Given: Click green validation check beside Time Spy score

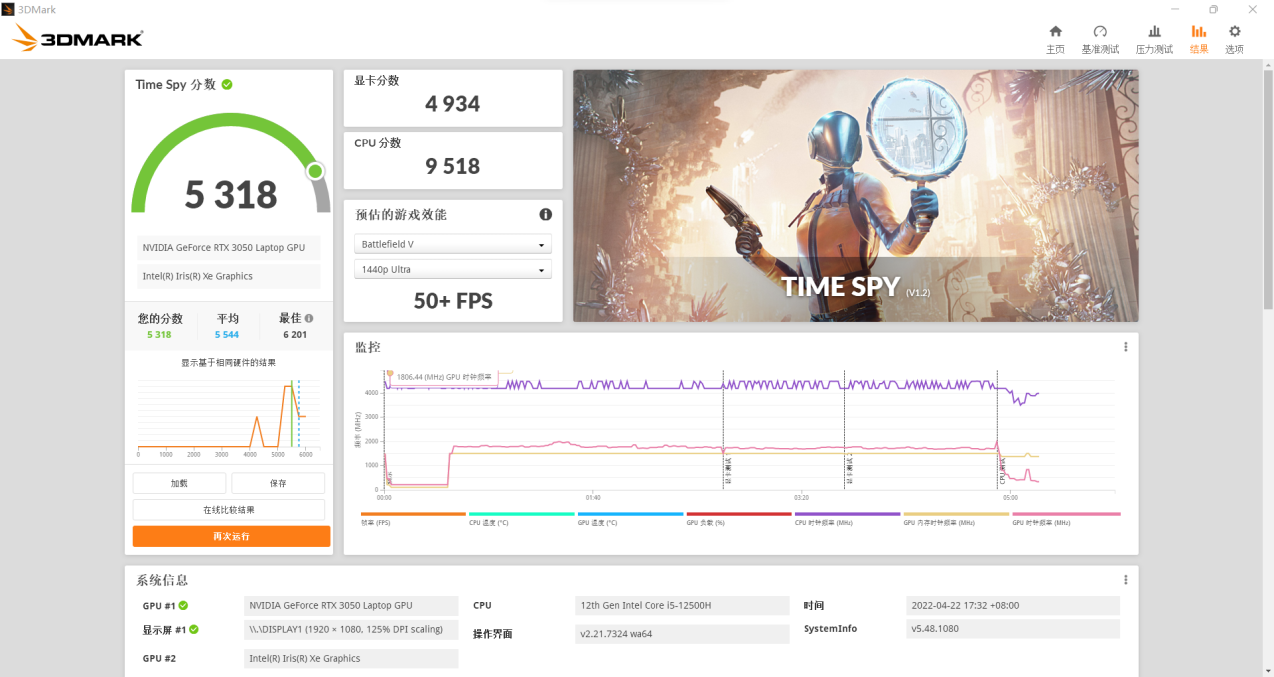Looking at the screenshot, I should pos(227,85).
